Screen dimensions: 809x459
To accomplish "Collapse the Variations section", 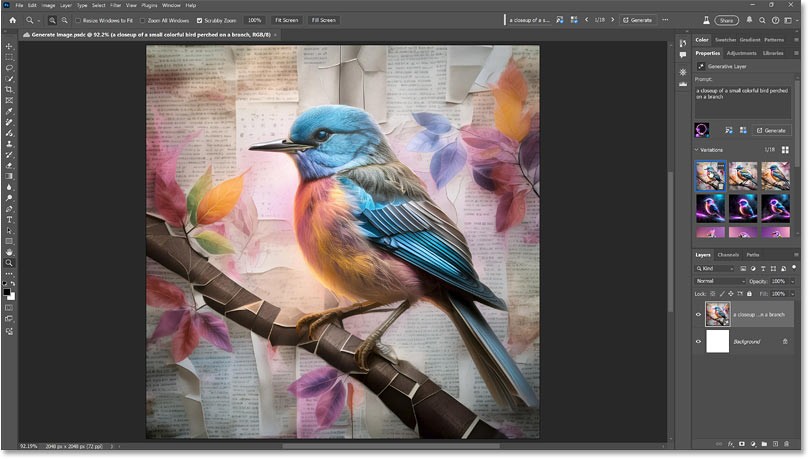I will (x=697, y=150).
